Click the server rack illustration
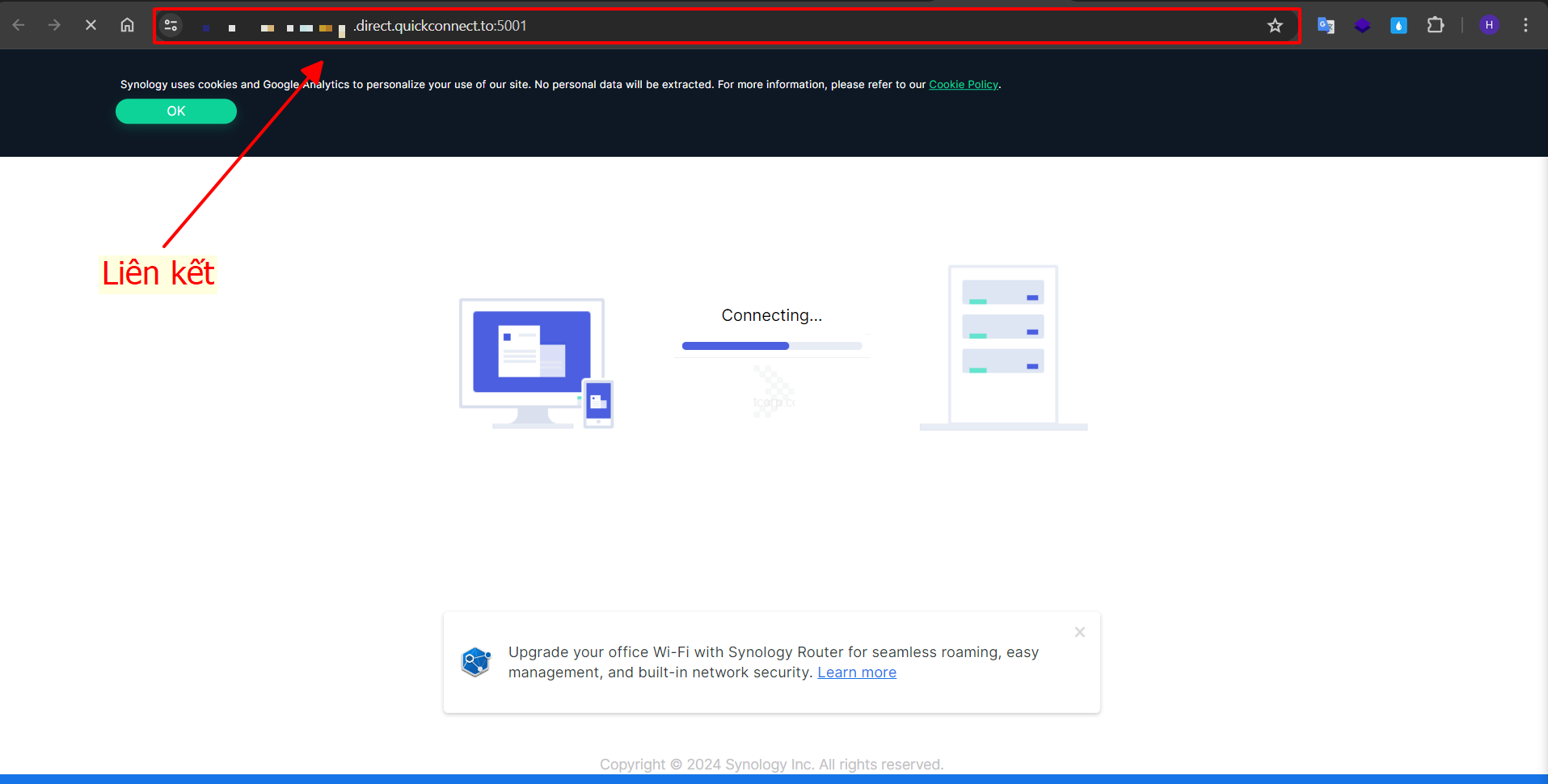 [x=1003, y=348]
